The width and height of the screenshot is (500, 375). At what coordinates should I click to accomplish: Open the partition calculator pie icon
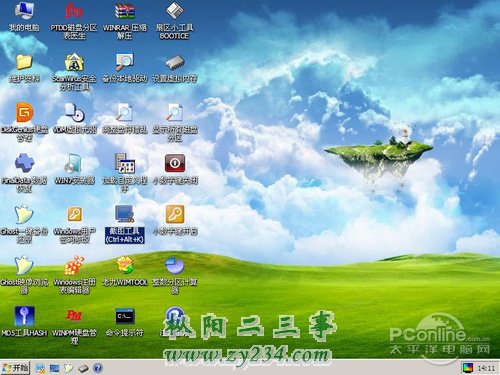point(175,265)
